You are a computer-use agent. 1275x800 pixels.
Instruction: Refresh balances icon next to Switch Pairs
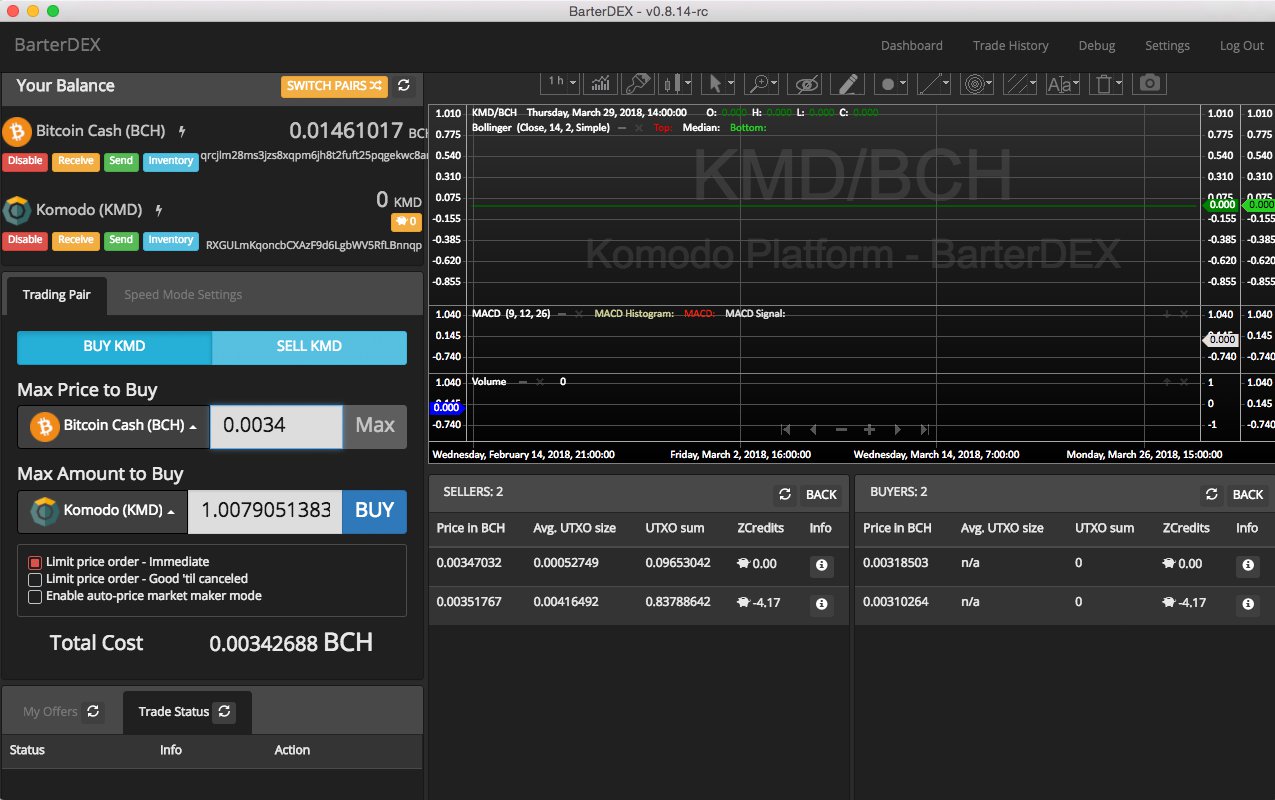[x=404, y=85]
